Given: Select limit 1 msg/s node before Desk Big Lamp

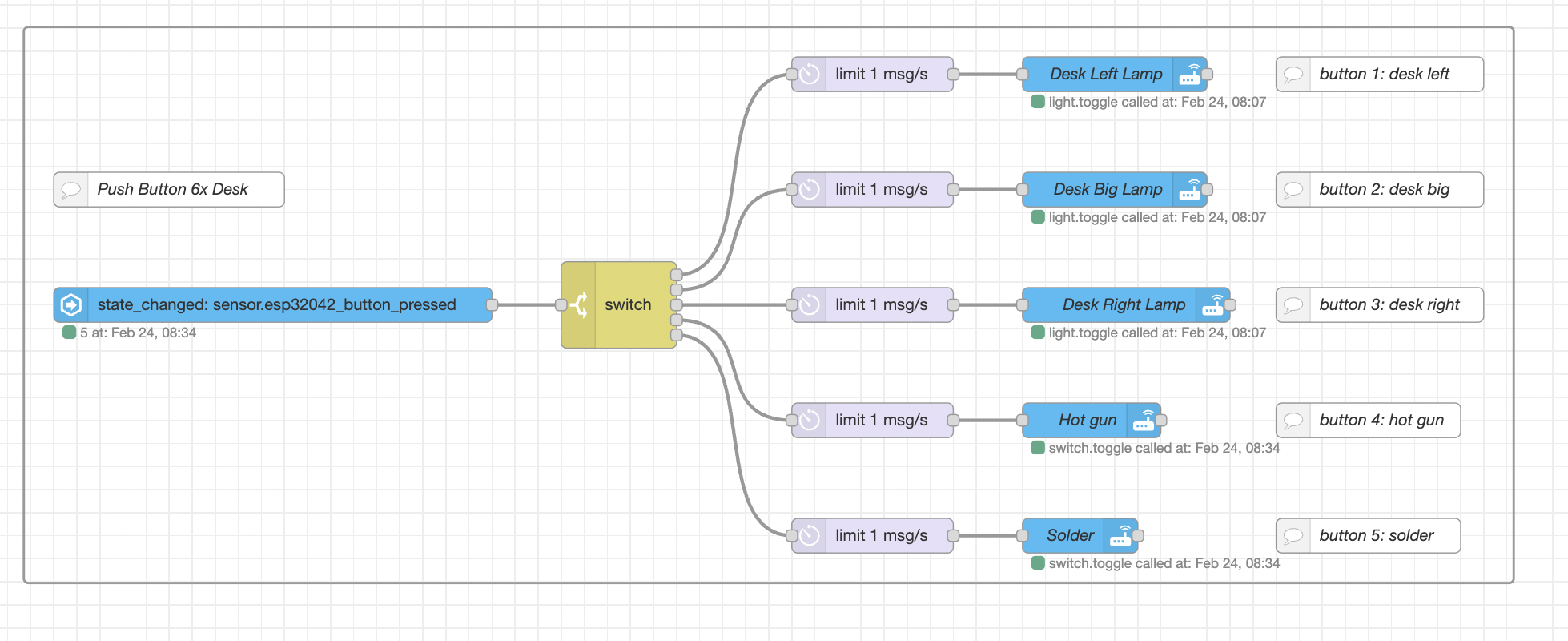Looking at the screenshot, I should pyautogui.click(x=872, y=189).
